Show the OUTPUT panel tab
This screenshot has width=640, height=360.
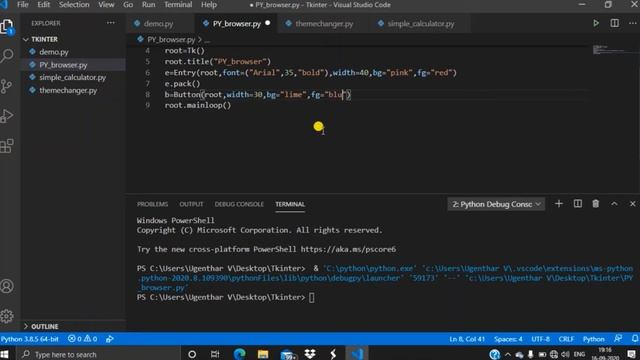click(191, 204)
